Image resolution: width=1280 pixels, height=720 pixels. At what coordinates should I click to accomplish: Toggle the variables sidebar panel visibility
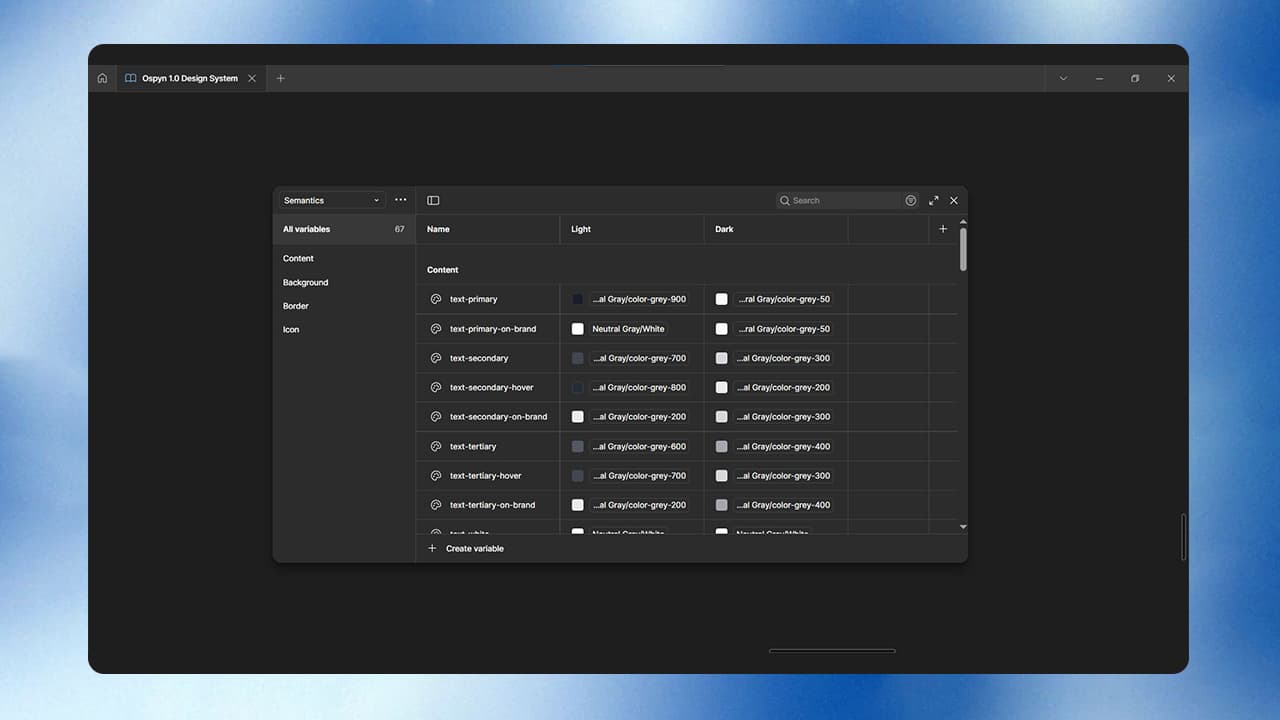[433, 200]
